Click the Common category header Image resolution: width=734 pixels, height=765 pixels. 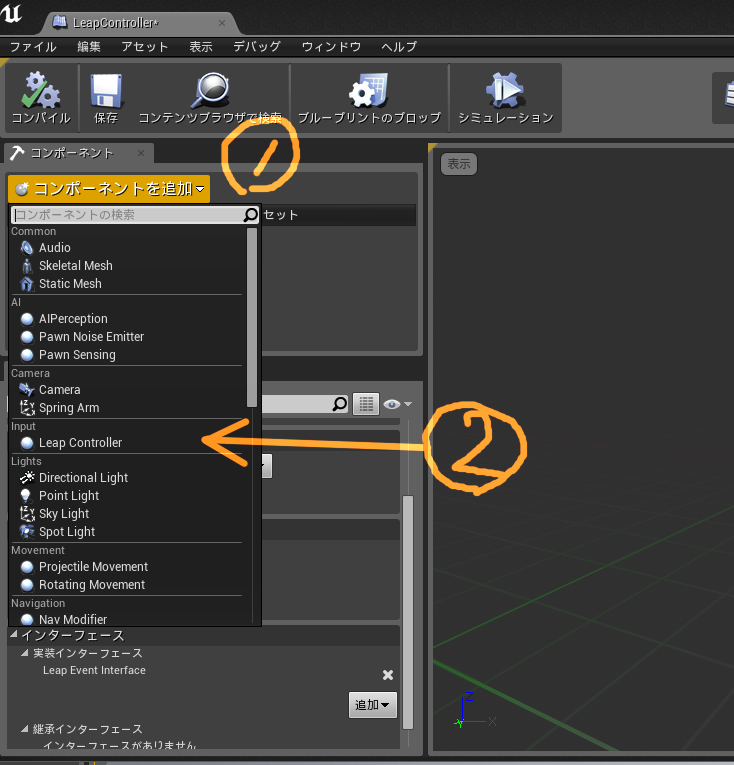(x=34, y=231)
